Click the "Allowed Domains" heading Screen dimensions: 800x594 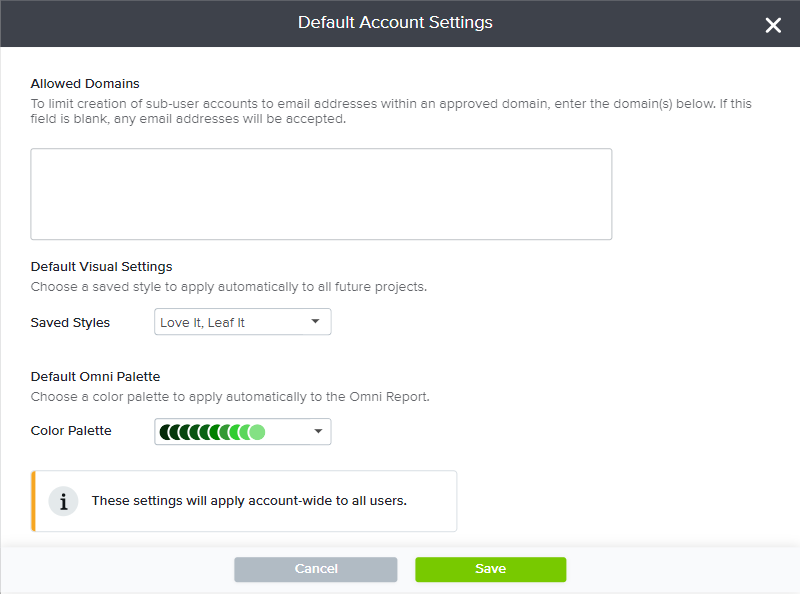pyautogui.click(x=85, y=83)
